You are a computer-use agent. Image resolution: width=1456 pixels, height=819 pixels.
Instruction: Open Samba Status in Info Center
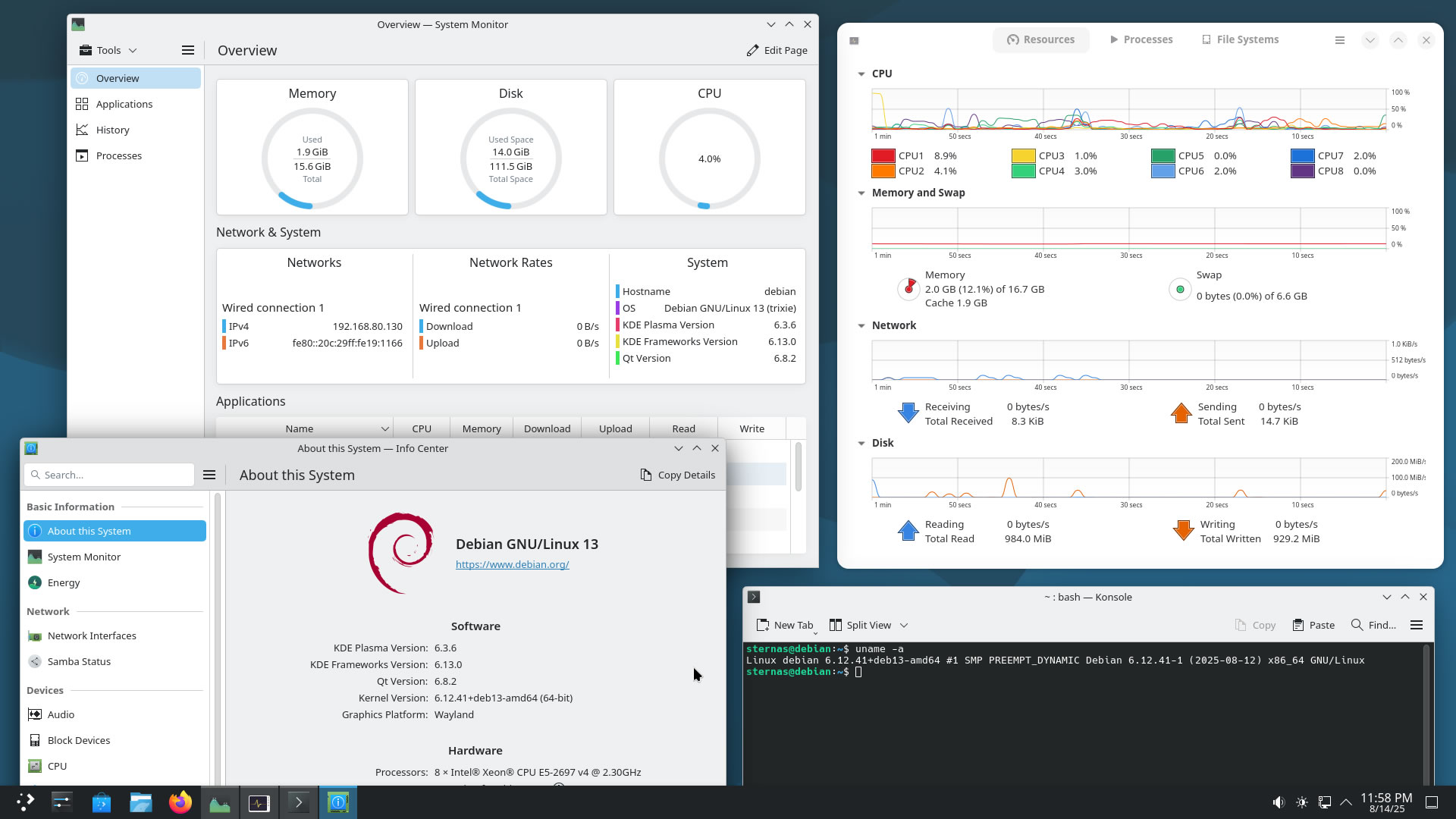pyautogui.click(x=115, y=661)
